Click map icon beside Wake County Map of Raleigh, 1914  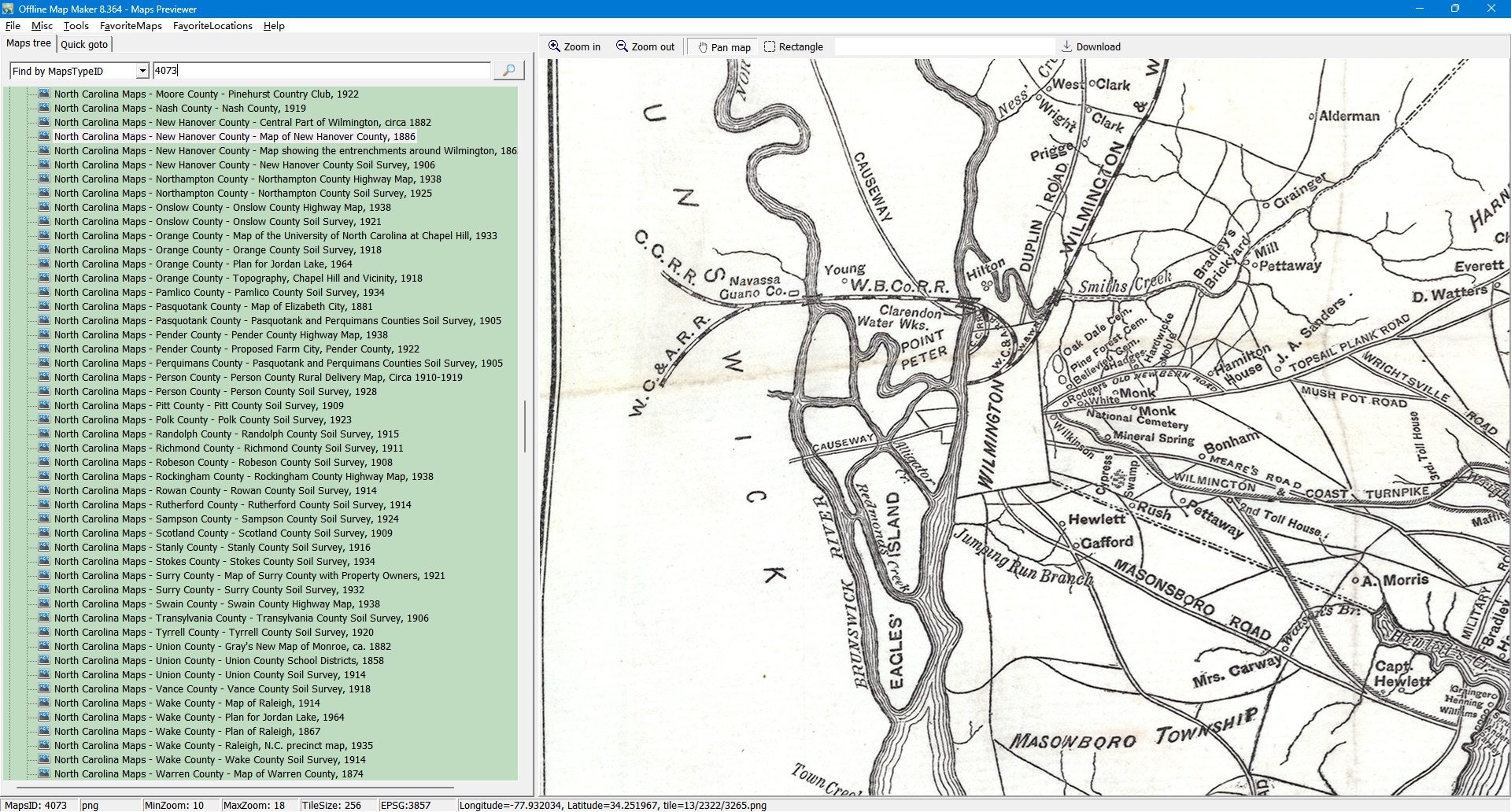click(44, 703)
